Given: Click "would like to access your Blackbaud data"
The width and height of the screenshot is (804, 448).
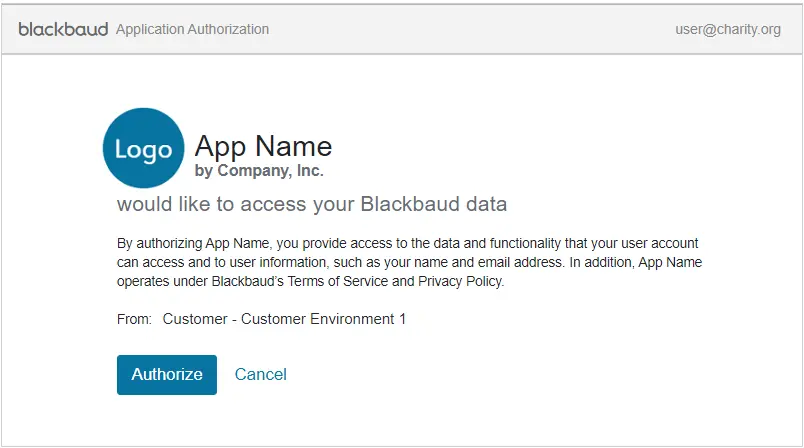Looking at the screenshot, I should (312, 204).
